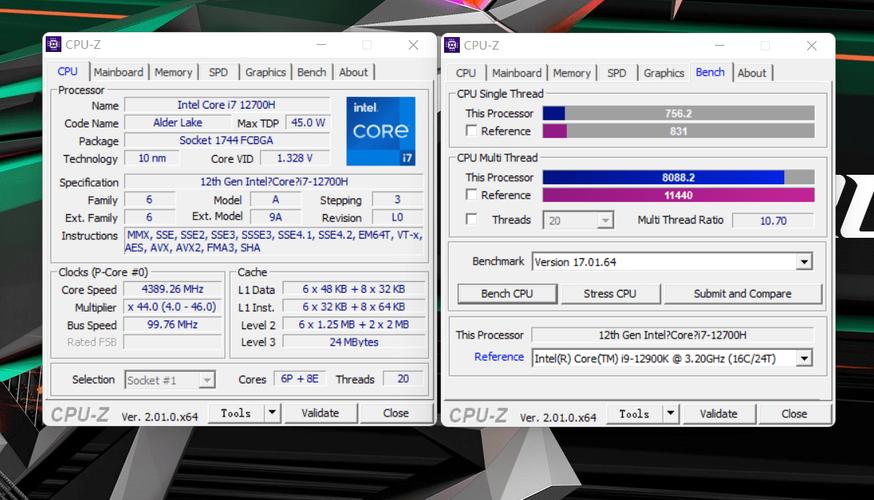Image resolution: width=874 pixels, height=500 pixels.
Task: Click the CPU-Z icon in left window title bar
Action: click(x=54, y=45)
